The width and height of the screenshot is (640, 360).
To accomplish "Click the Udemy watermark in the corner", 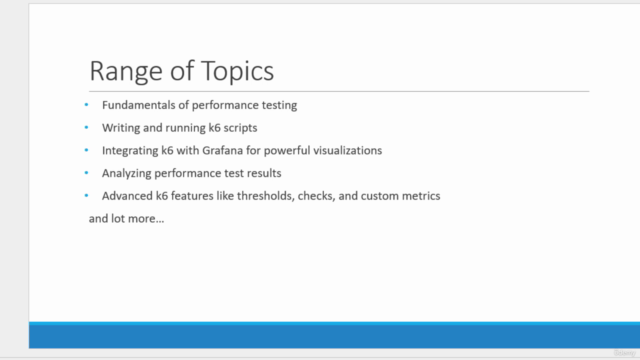I will click(624, 353).
